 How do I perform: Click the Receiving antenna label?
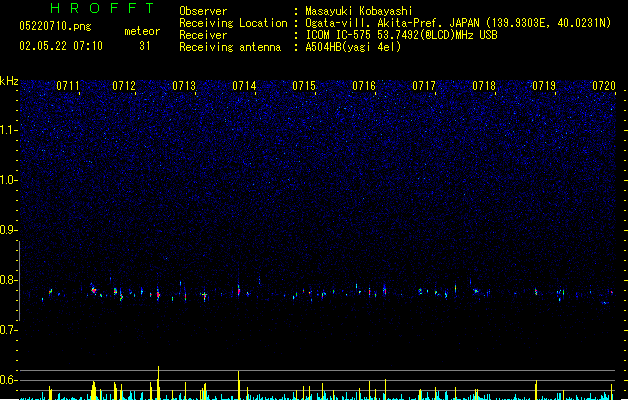230,47
